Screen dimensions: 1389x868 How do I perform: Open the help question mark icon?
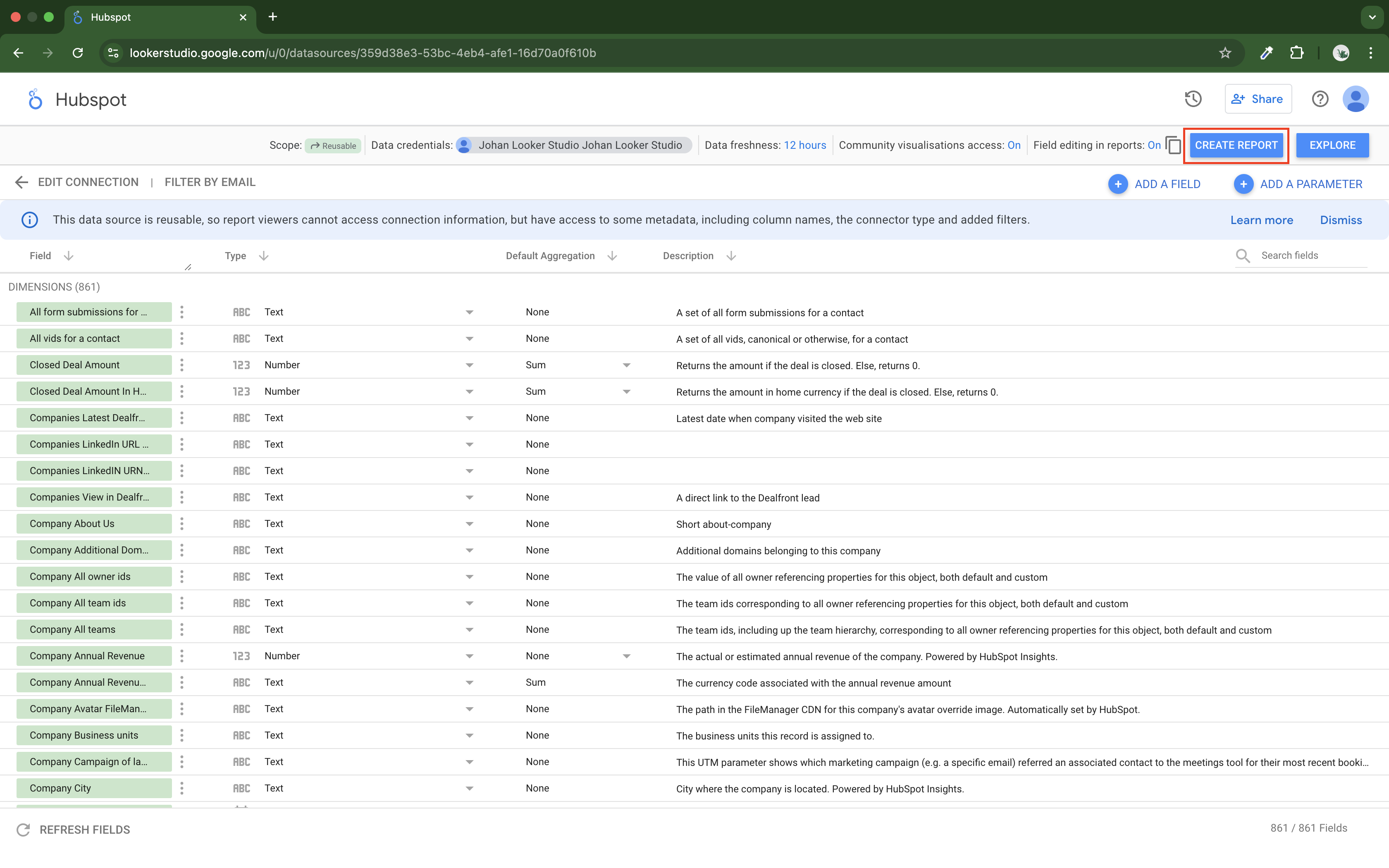click(x=1320, y=99)
